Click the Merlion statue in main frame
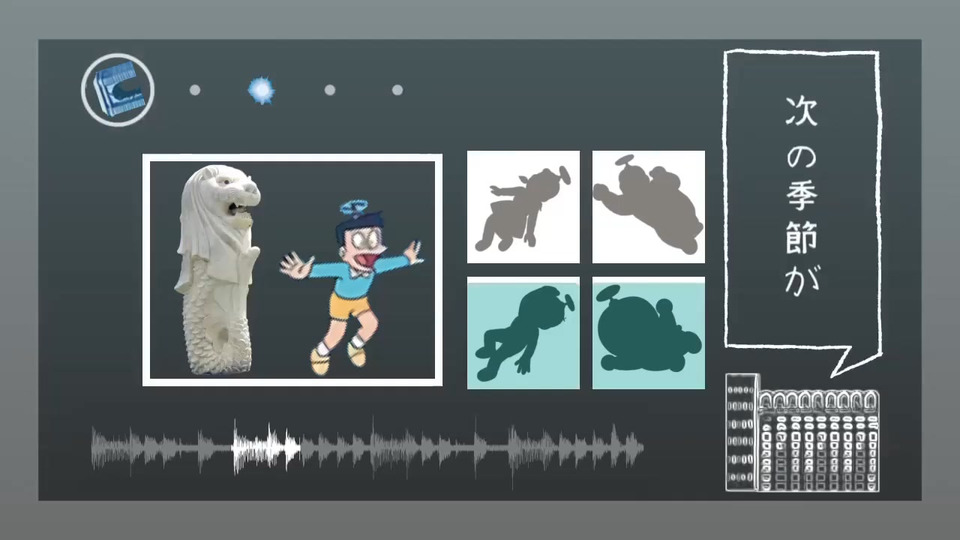The width and height of the screenshot is (960, 540). click(217, 269)
